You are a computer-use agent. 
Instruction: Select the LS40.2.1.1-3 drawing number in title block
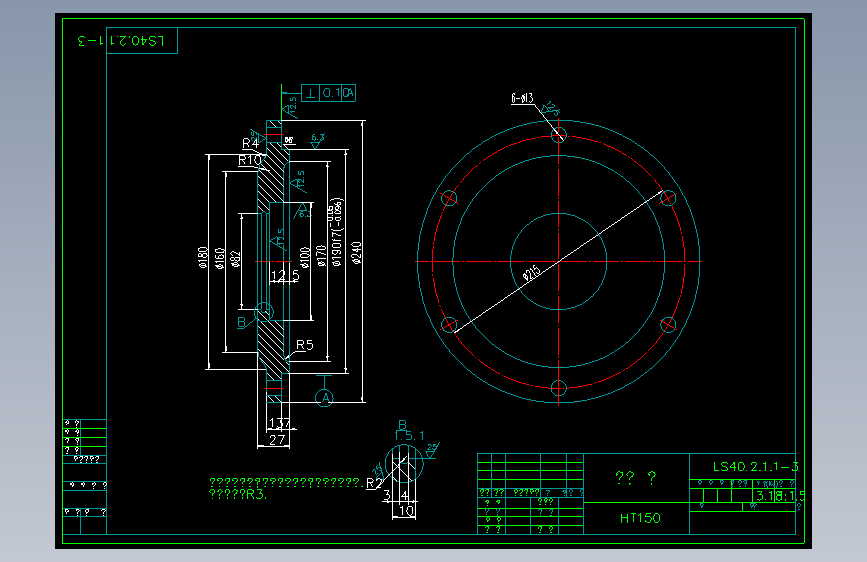click(755, 467)
